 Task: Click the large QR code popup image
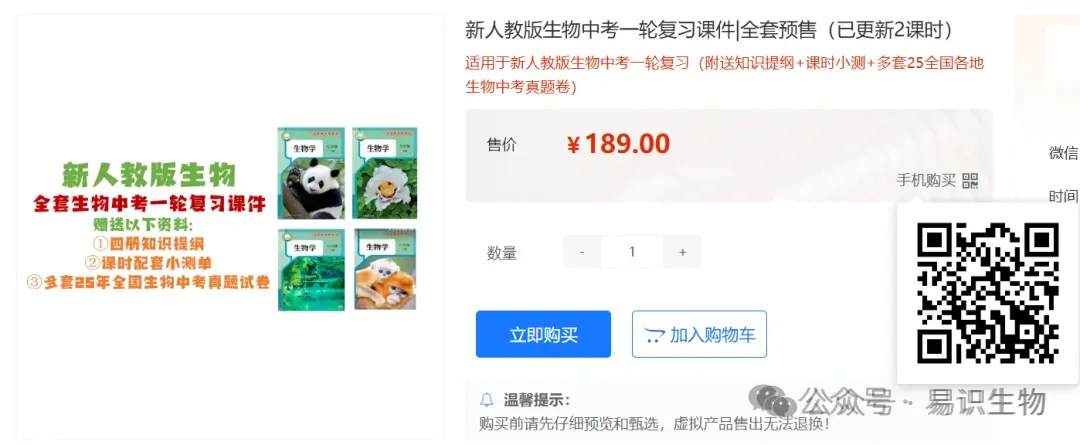point(988,293)
